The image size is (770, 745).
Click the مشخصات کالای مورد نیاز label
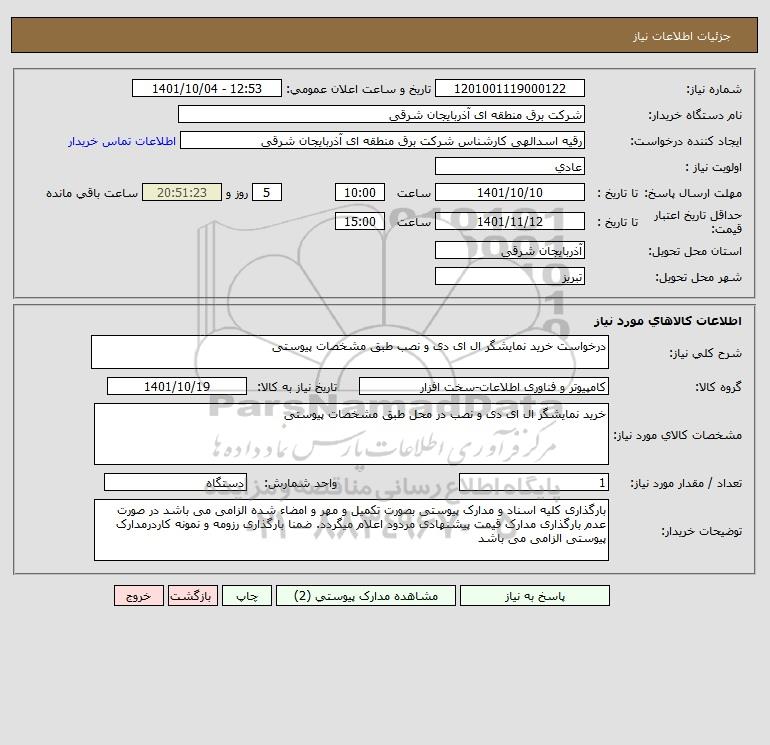(x=678, y=435)
